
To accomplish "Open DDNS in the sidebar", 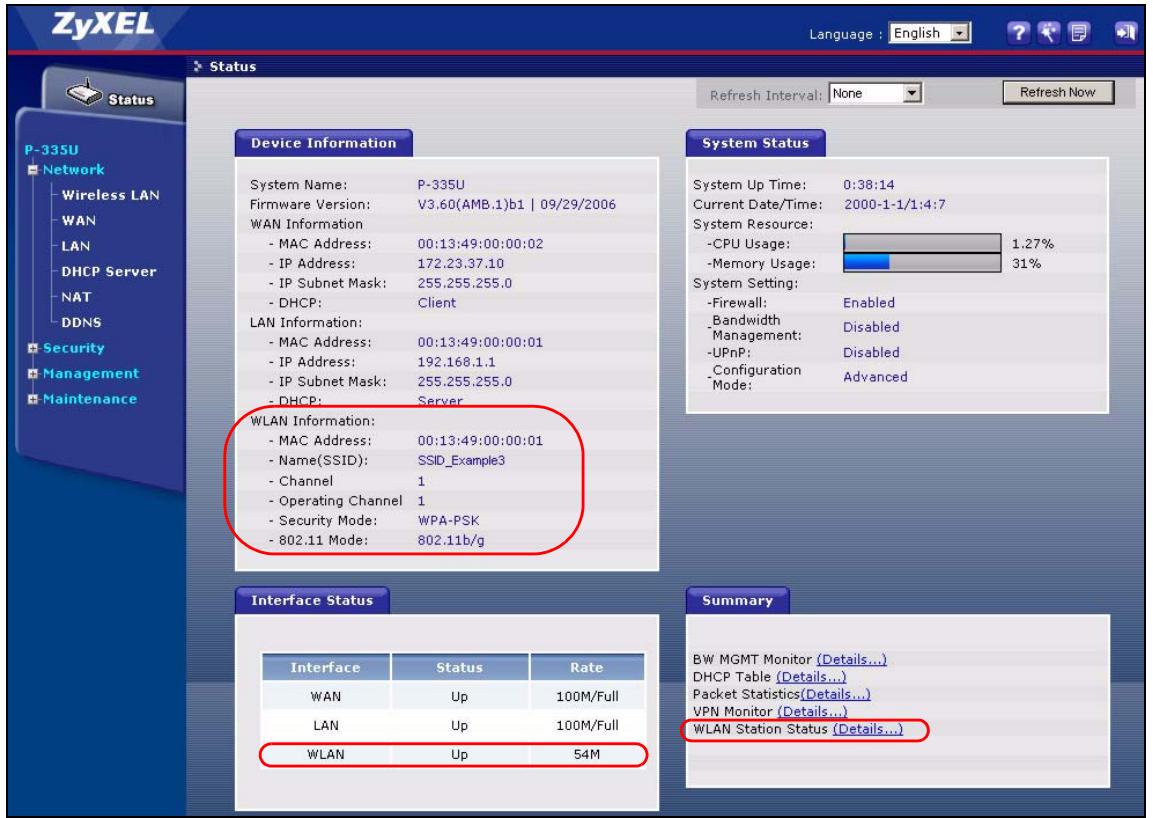I will tap(82, 322).
